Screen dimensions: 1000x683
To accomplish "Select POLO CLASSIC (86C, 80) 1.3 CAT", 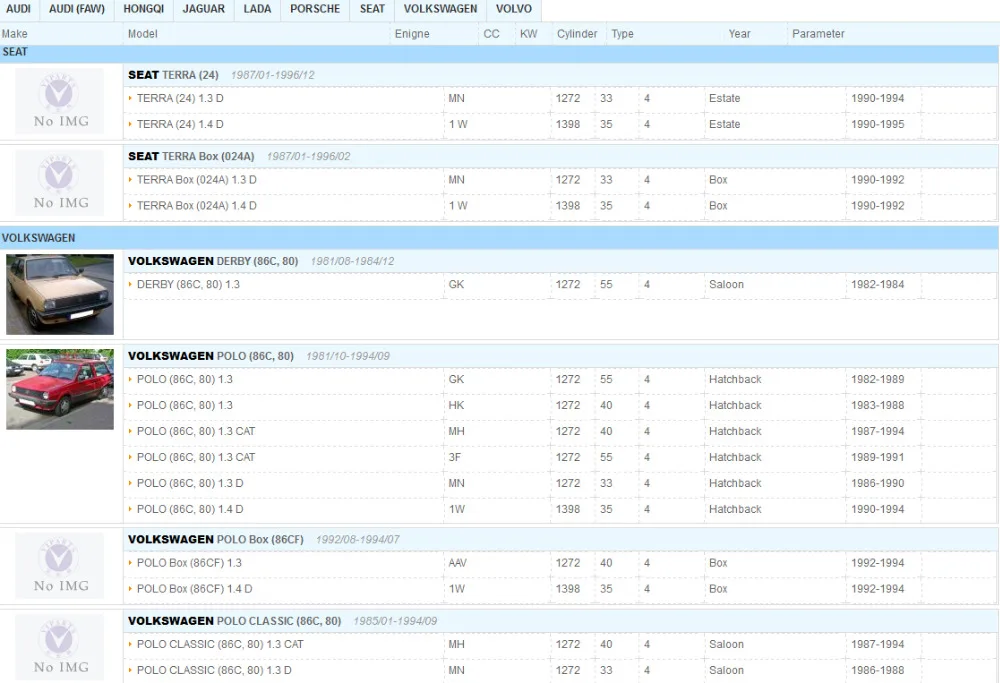I will 220,645.
